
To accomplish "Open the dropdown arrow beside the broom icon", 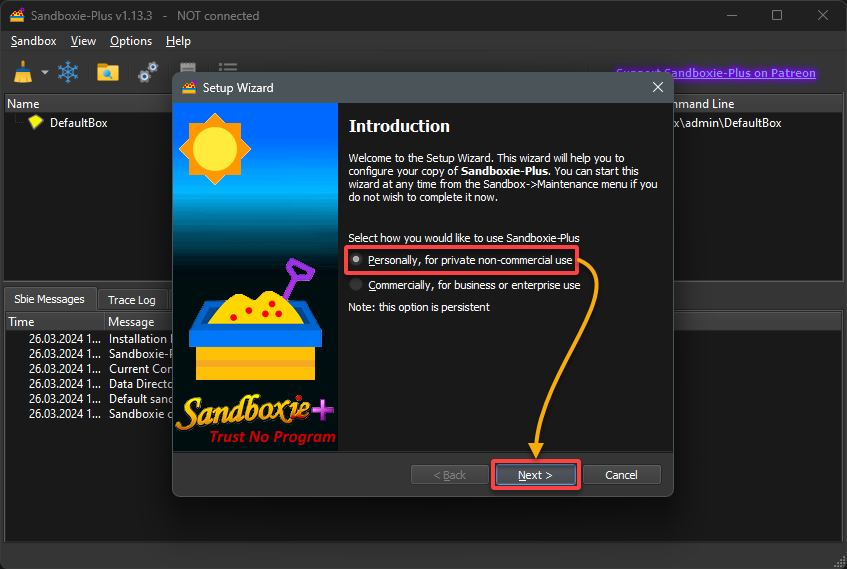I will 45,72.
